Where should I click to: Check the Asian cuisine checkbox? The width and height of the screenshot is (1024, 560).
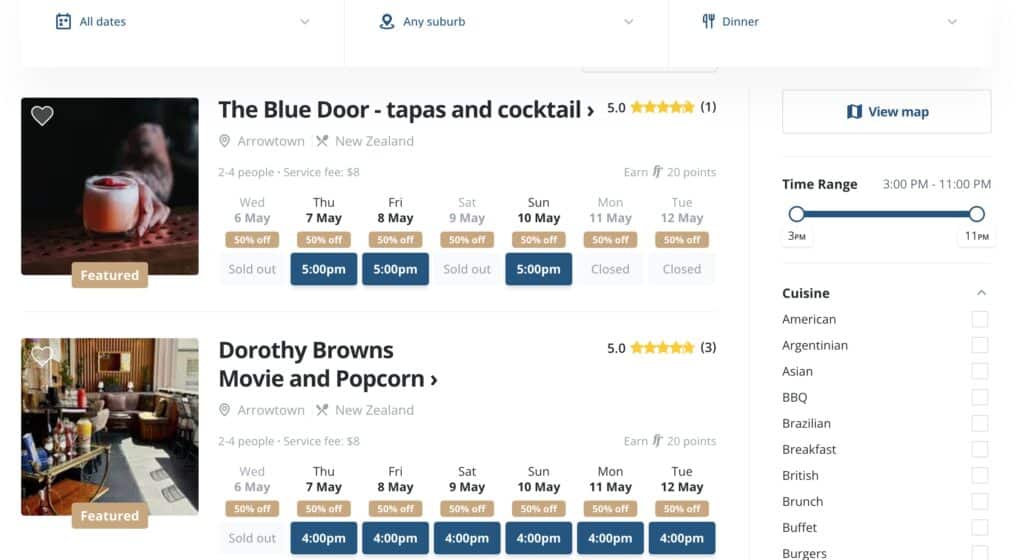980,371
